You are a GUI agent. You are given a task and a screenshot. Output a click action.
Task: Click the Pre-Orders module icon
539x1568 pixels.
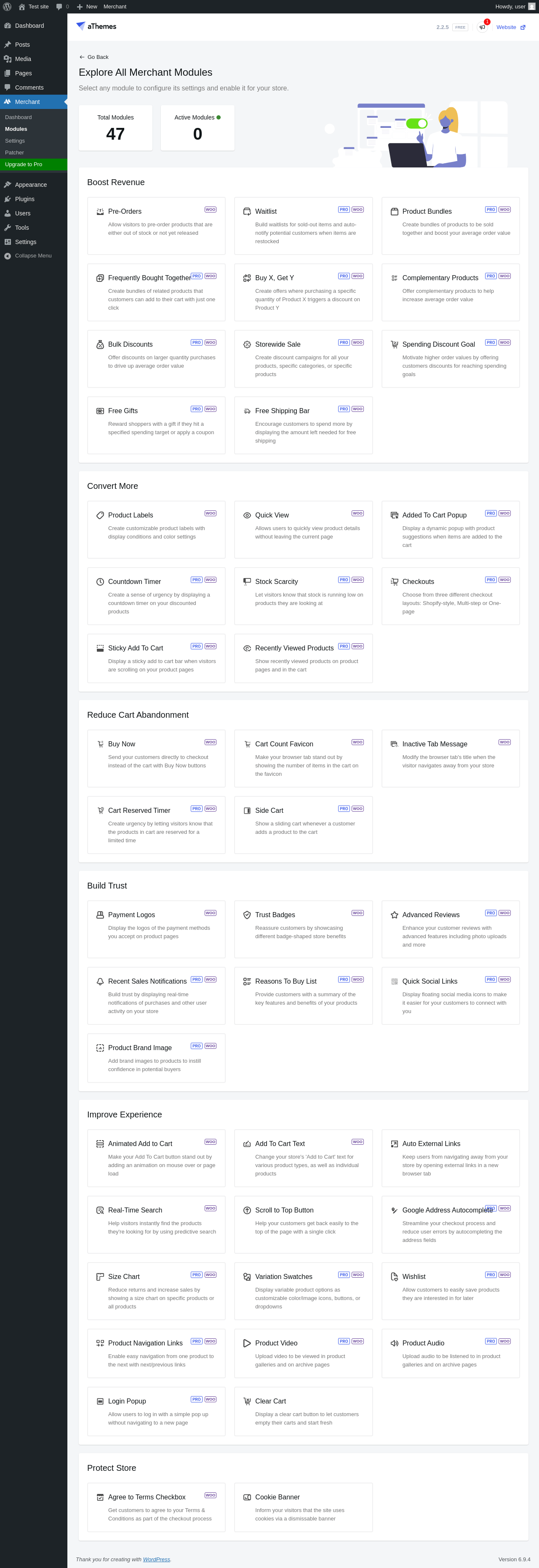(100, 212)
